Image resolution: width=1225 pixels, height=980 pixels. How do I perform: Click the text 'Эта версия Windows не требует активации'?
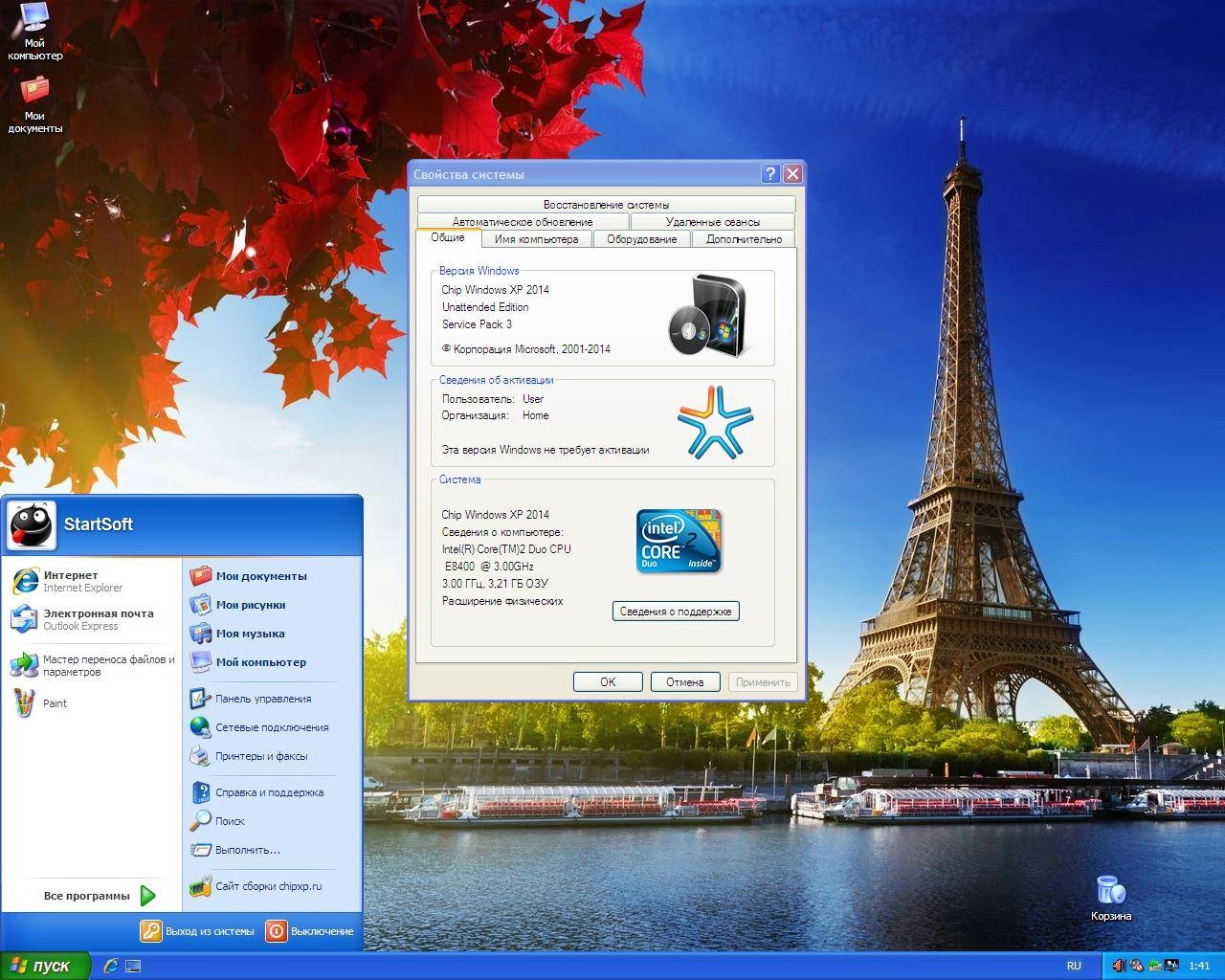(x=546, y=450)
